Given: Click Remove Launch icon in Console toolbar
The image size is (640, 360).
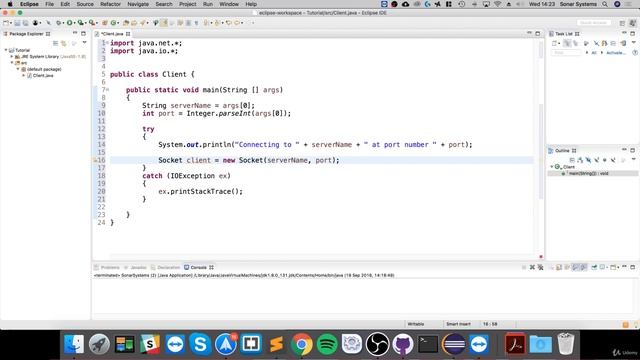Looking at the screenshot, I should pos(532,267).
